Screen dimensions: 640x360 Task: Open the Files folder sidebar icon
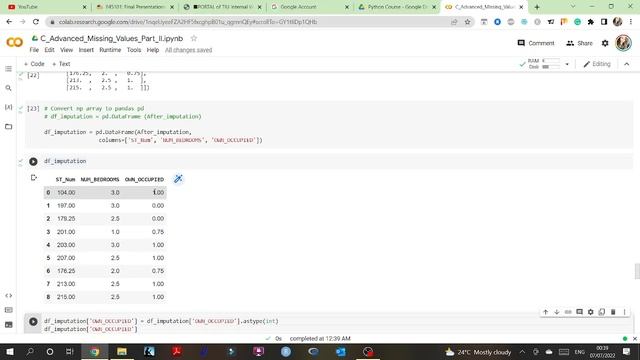click(x=9, y=127)
